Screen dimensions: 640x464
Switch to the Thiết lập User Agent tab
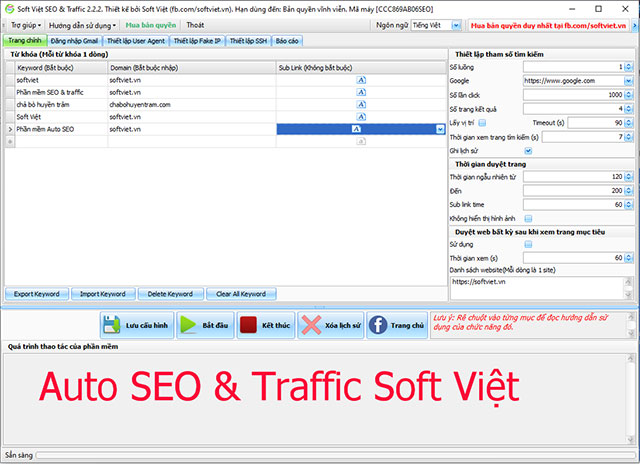(x=136, y=41)
